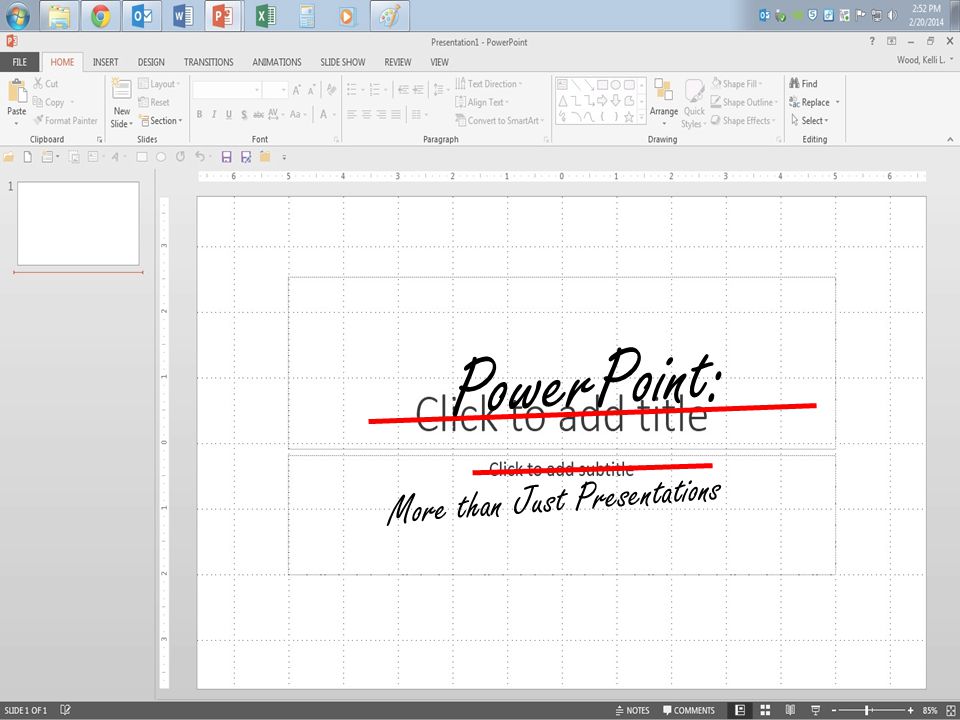Image resolution: width=960 pixels, height=720 pixels.
Task: Open the Shape Fill color options
Action: pos(737,84)
